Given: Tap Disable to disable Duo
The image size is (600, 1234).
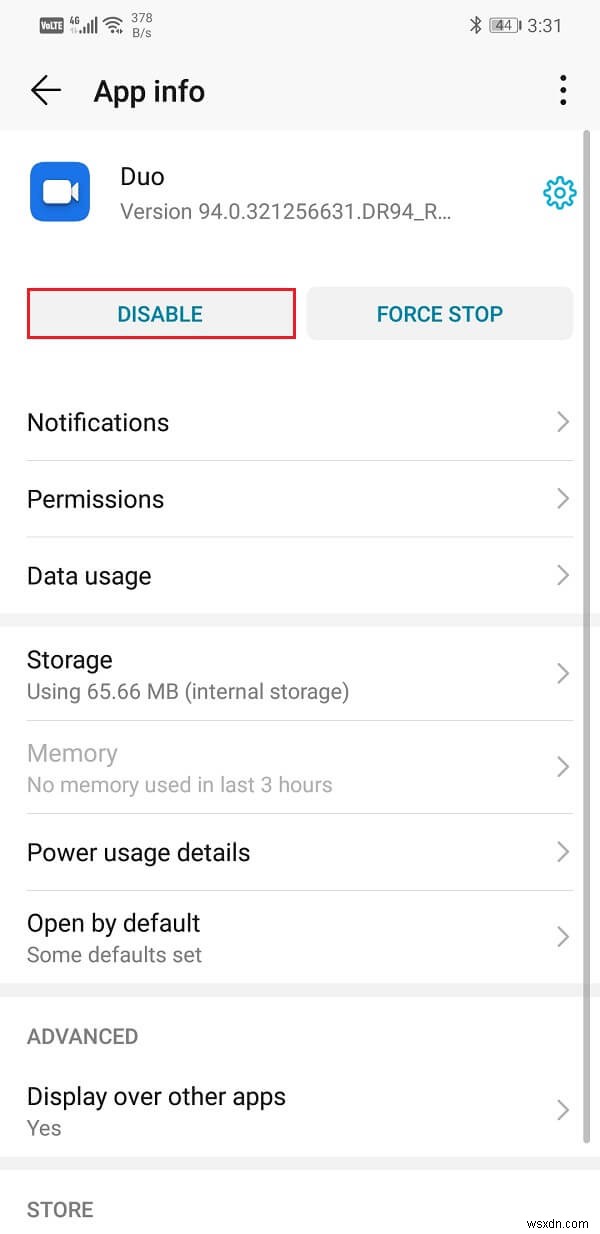Looking at the screenshot, I should [x=160, y=313].
